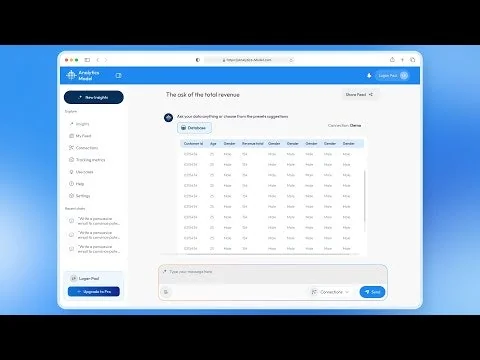Screen dimensions: 480x360
Task: Click the New Insights button
Action: click(94, 97)
